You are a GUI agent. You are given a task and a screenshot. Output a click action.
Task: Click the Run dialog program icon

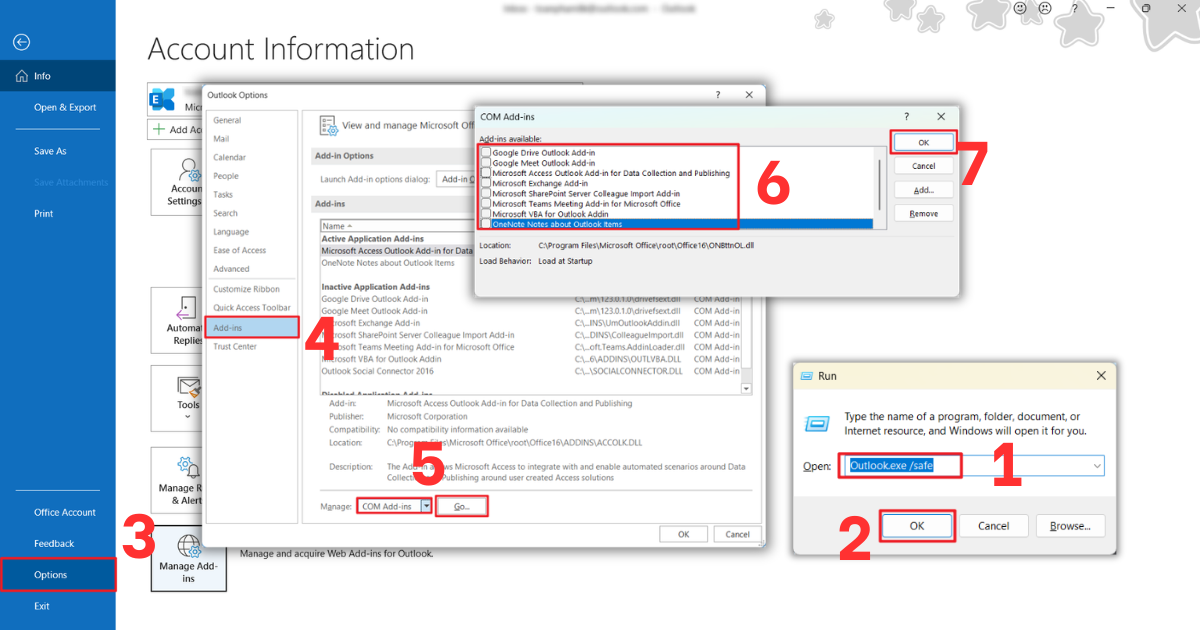click(x=820, y=423)
